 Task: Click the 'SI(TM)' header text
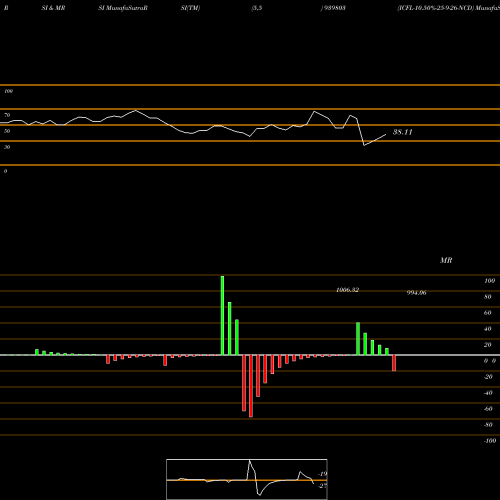coord(190,8)
